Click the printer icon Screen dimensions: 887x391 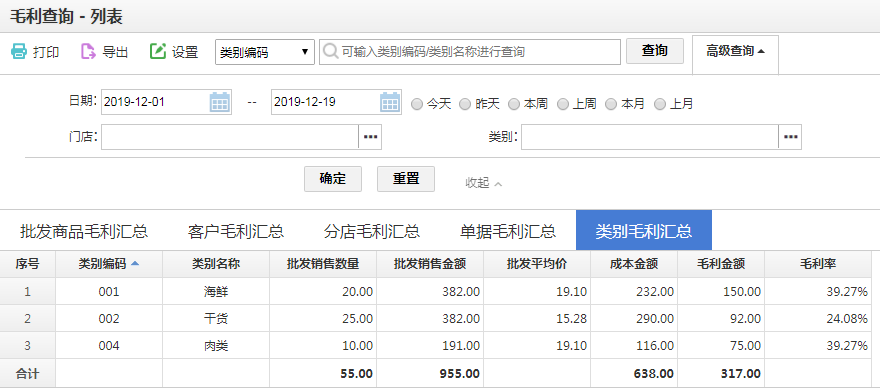click(19, 51)
